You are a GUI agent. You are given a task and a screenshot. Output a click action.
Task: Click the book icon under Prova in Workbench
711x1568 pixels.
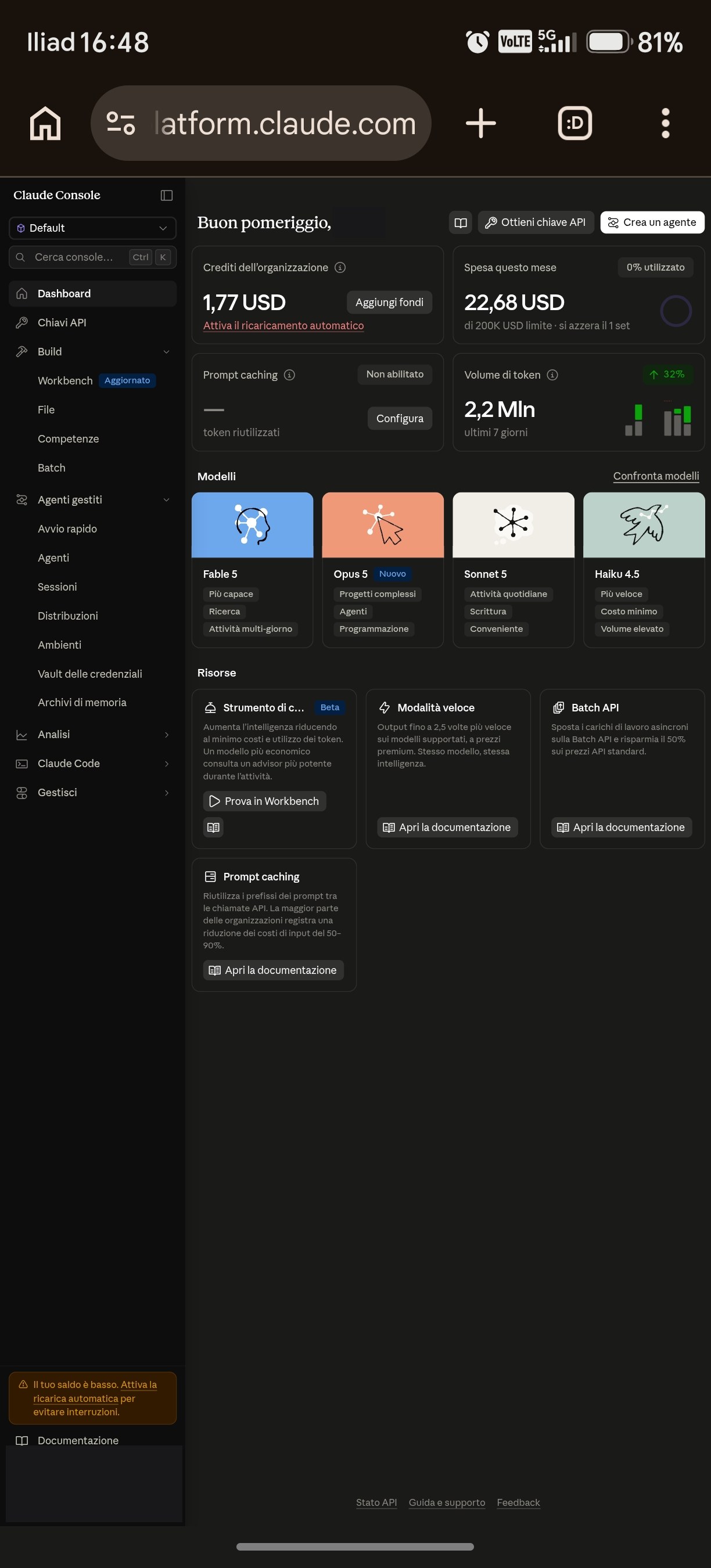click(x=213, y=828)
